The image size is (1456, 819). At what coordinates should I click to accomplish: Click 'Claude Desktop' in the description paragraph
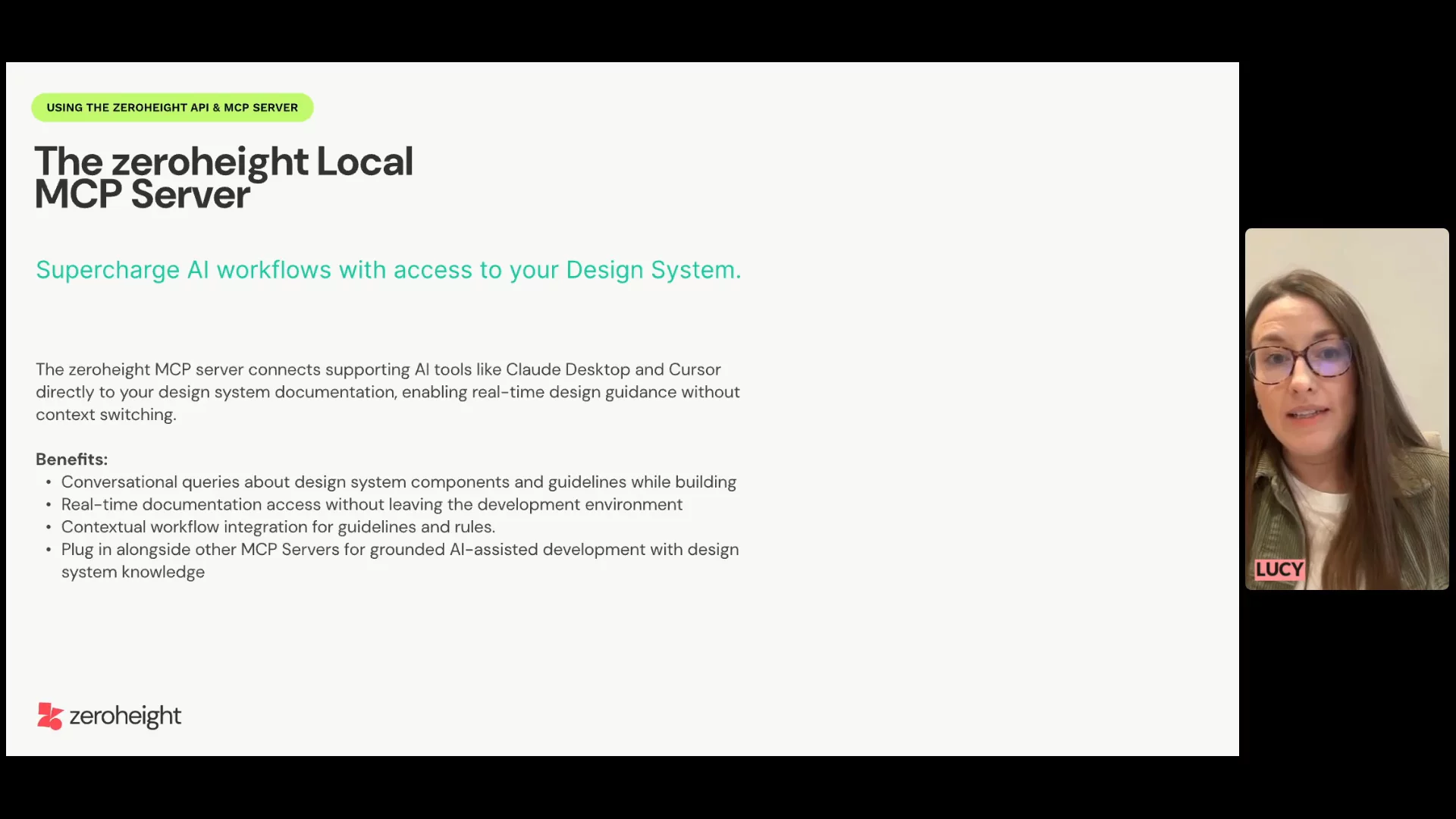567,369
